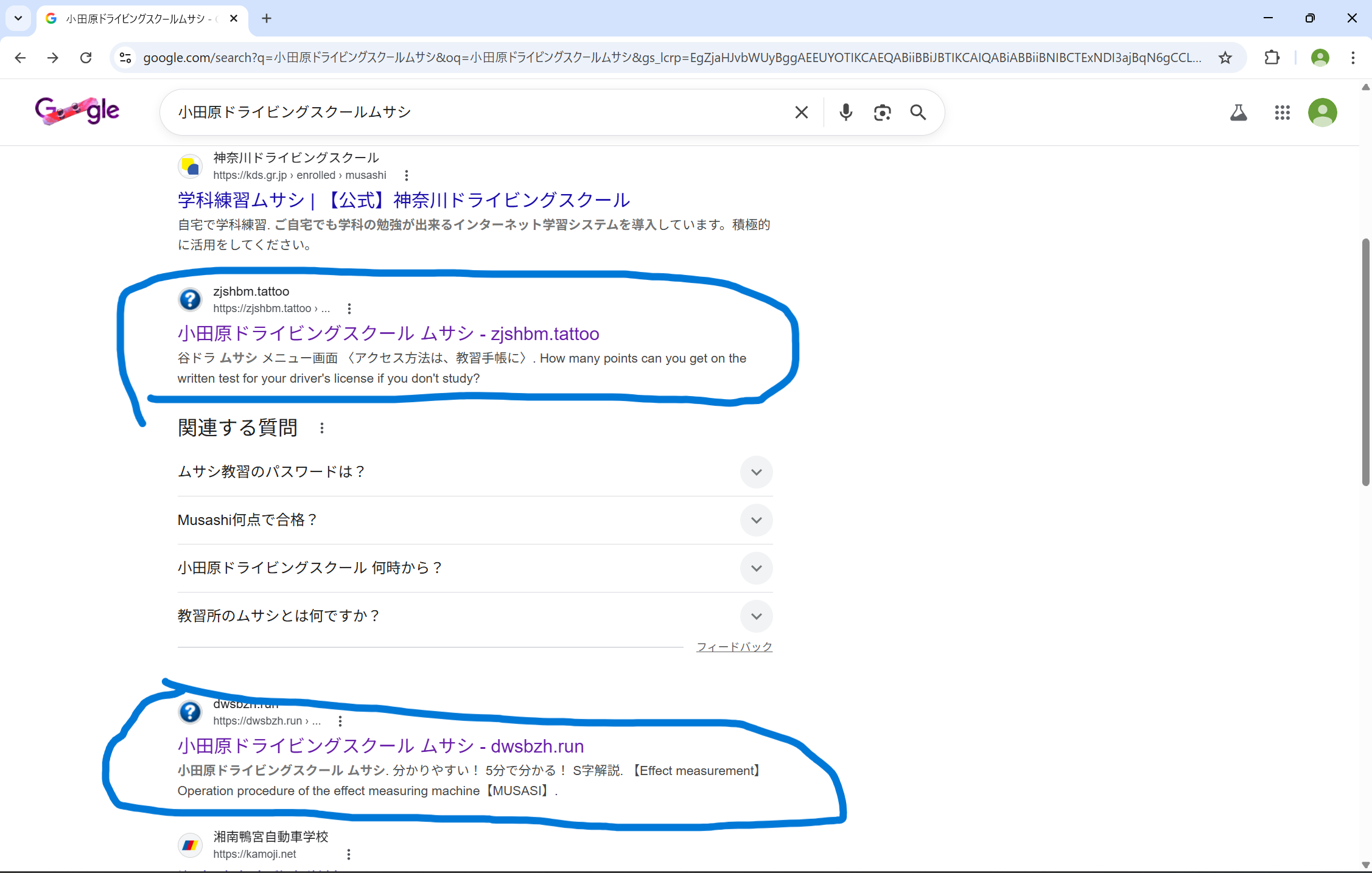Open three-dot menu beside the zjshbm.tattoo result
This screenshot has height=873, width=1372.
pyautogui.click(x=349, y=308)
